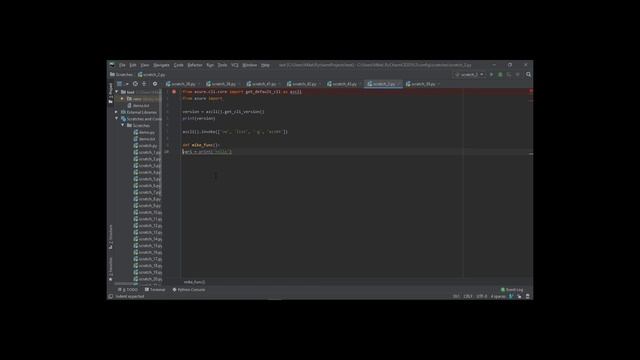Click the horizontal scrollbar under the Project tree

coord(127,284)
